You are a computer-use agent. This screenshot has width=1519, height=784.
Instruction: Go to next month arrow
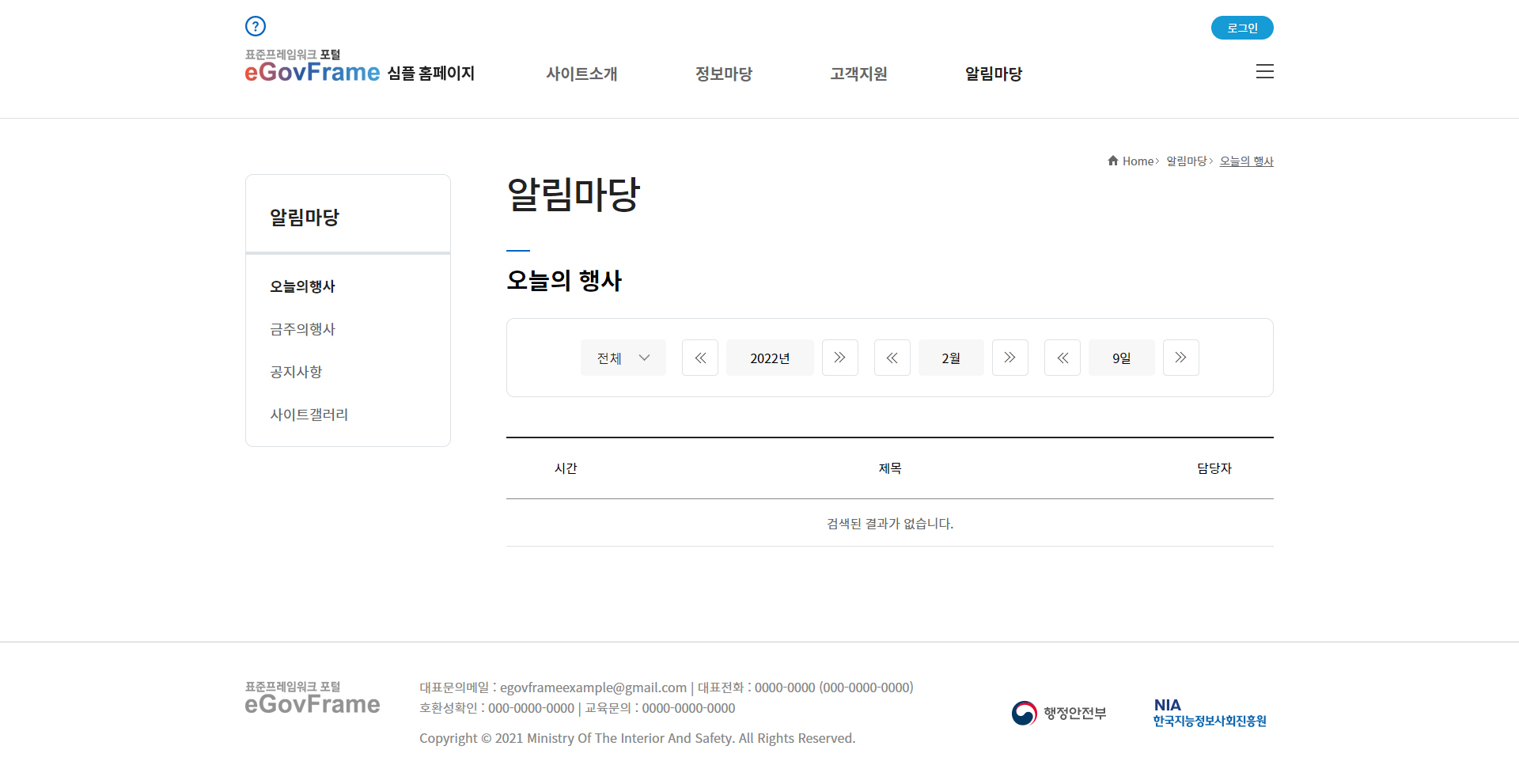1010,358
